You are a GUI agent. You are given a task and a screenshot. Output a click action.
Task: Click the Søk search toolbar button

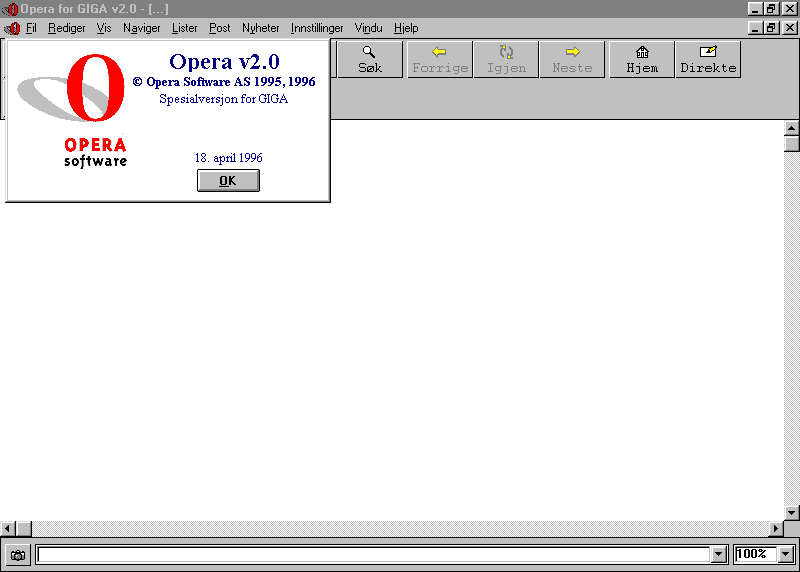(369, 60)
